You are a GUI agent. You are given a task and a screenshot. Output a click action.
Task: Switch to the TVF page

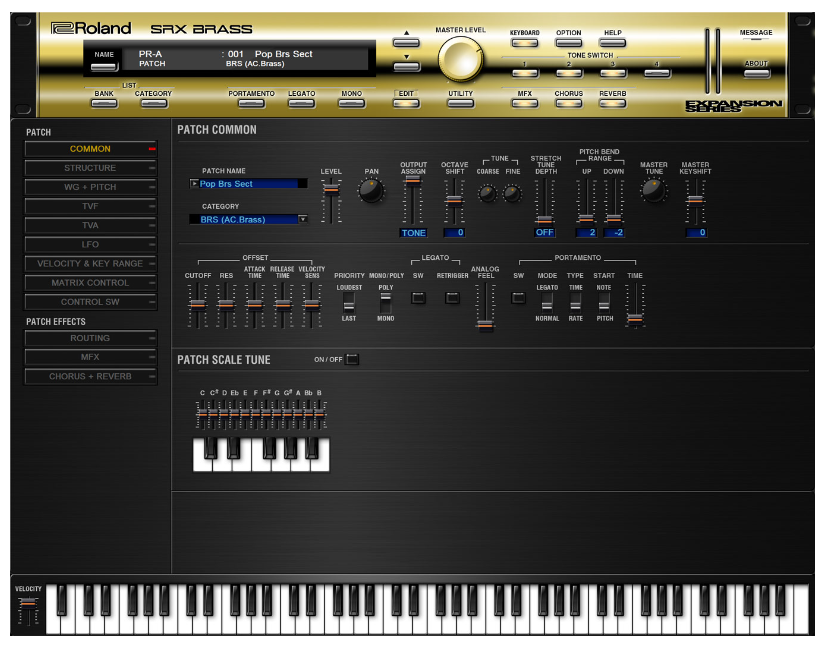point(90,206)
